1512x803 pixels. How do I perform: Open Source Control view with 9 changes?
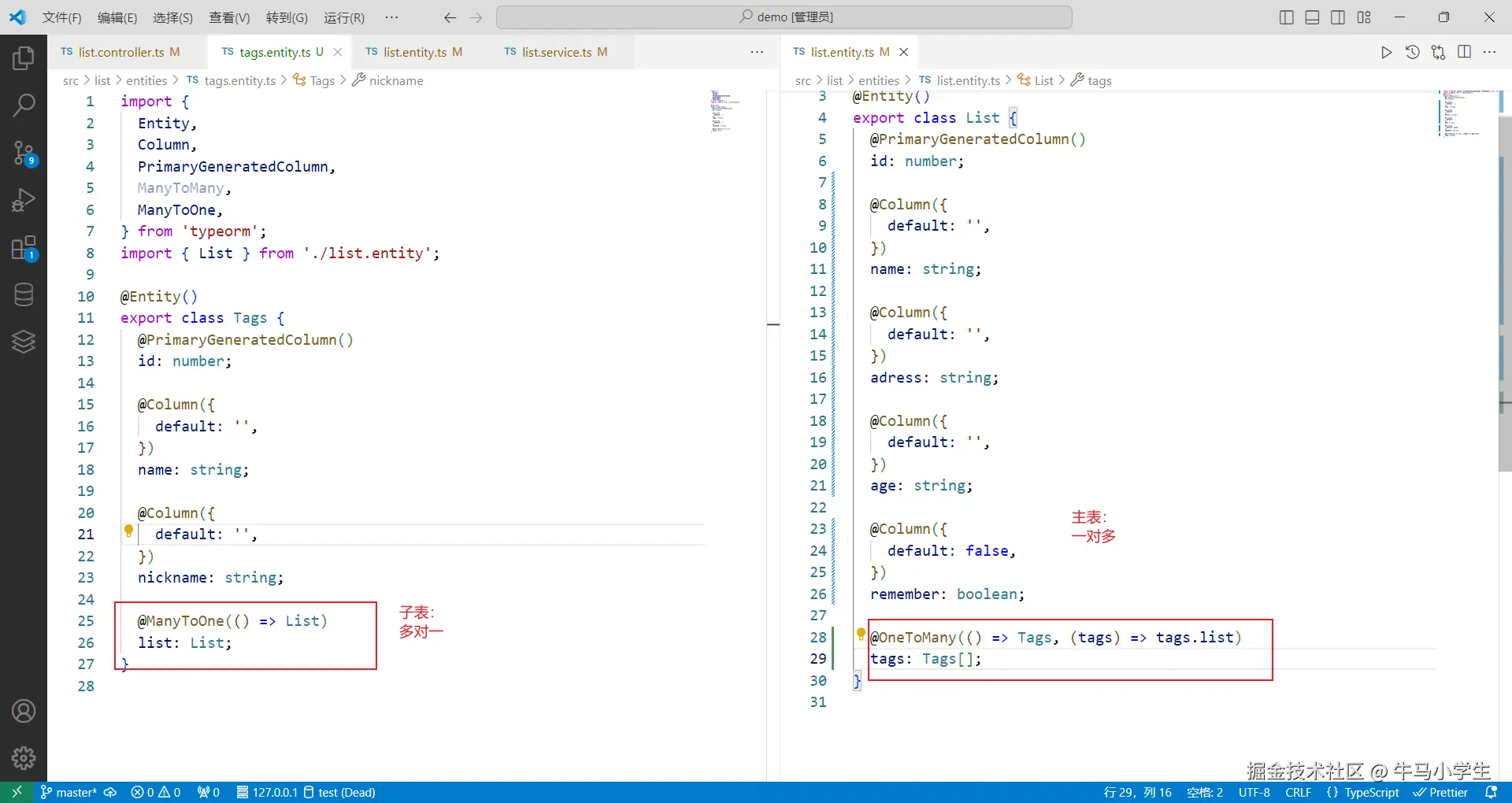pos(24,153)
